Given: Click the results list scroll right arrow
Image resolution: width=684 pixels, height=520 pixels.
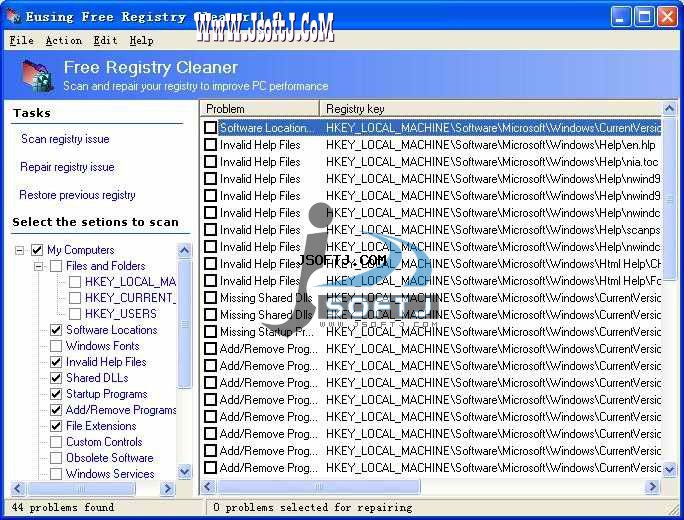Looking at the screenshot, I should click(x=653, y=486).
